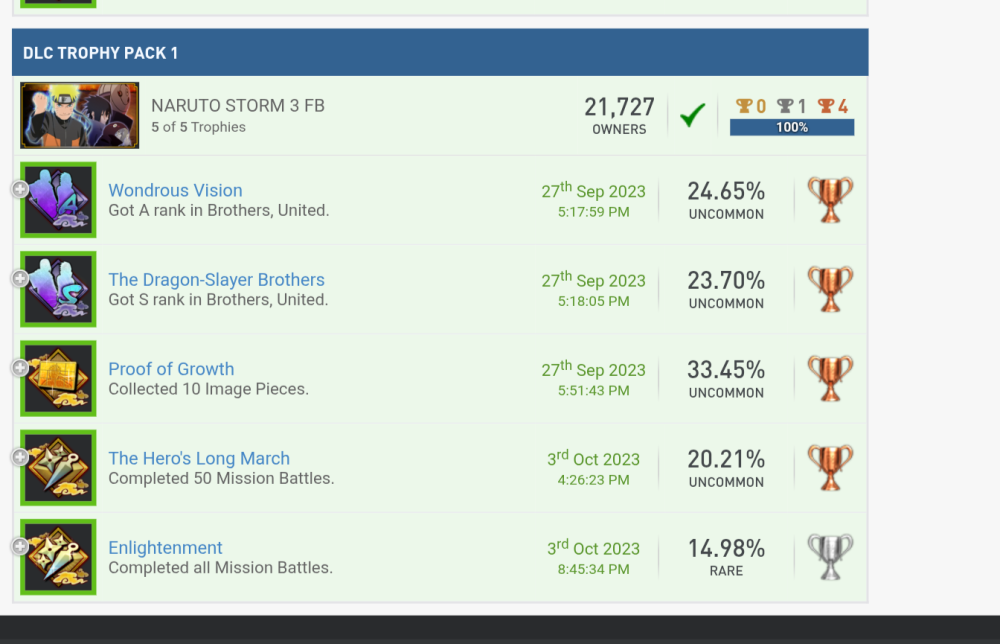1000x644 pixels.
Task: Open the Enlightenment trophy link
Action: [x=165, y=548]
